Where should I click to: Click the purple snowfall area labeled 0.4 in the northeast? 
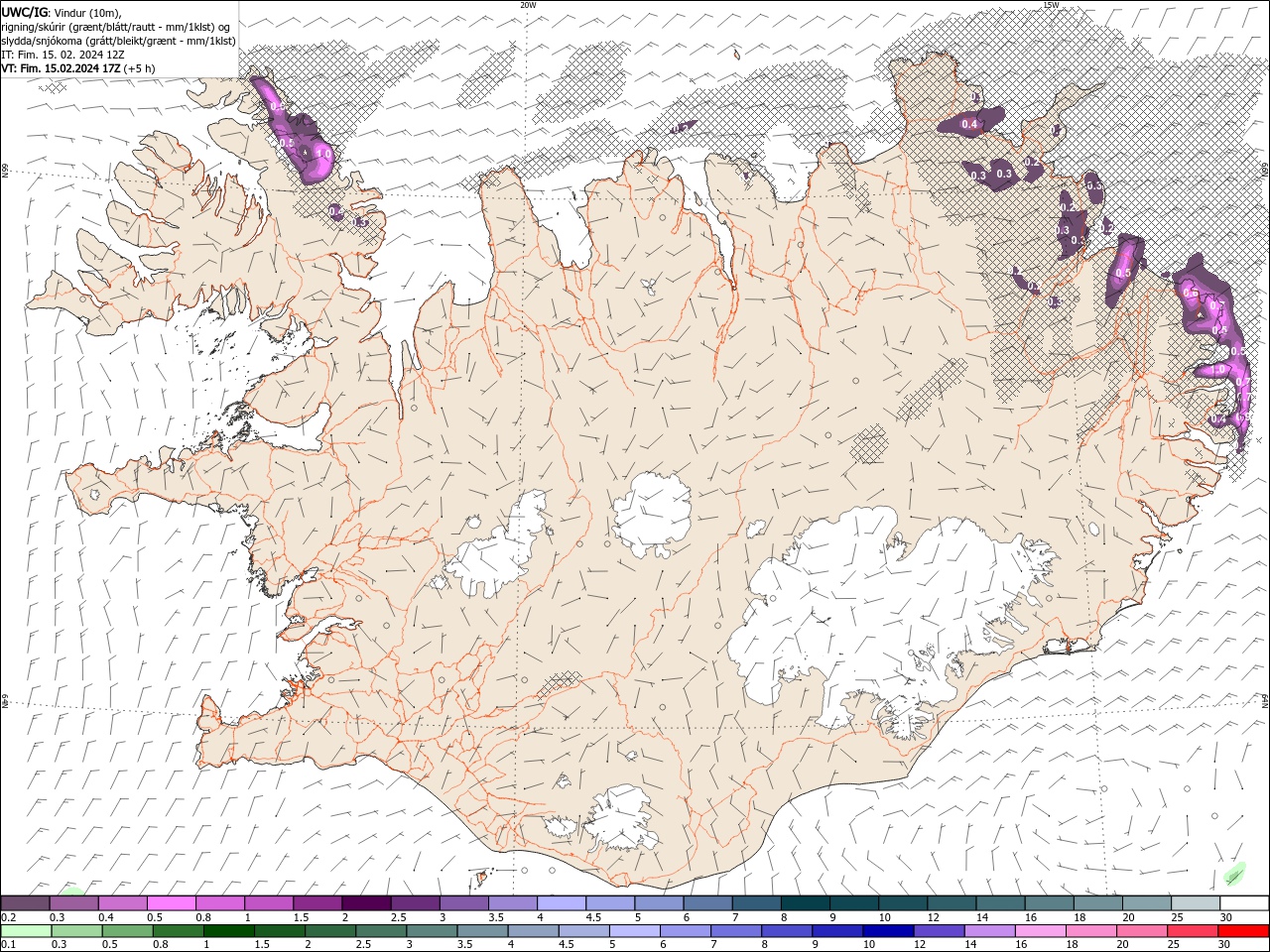click(x=972, y=123)
